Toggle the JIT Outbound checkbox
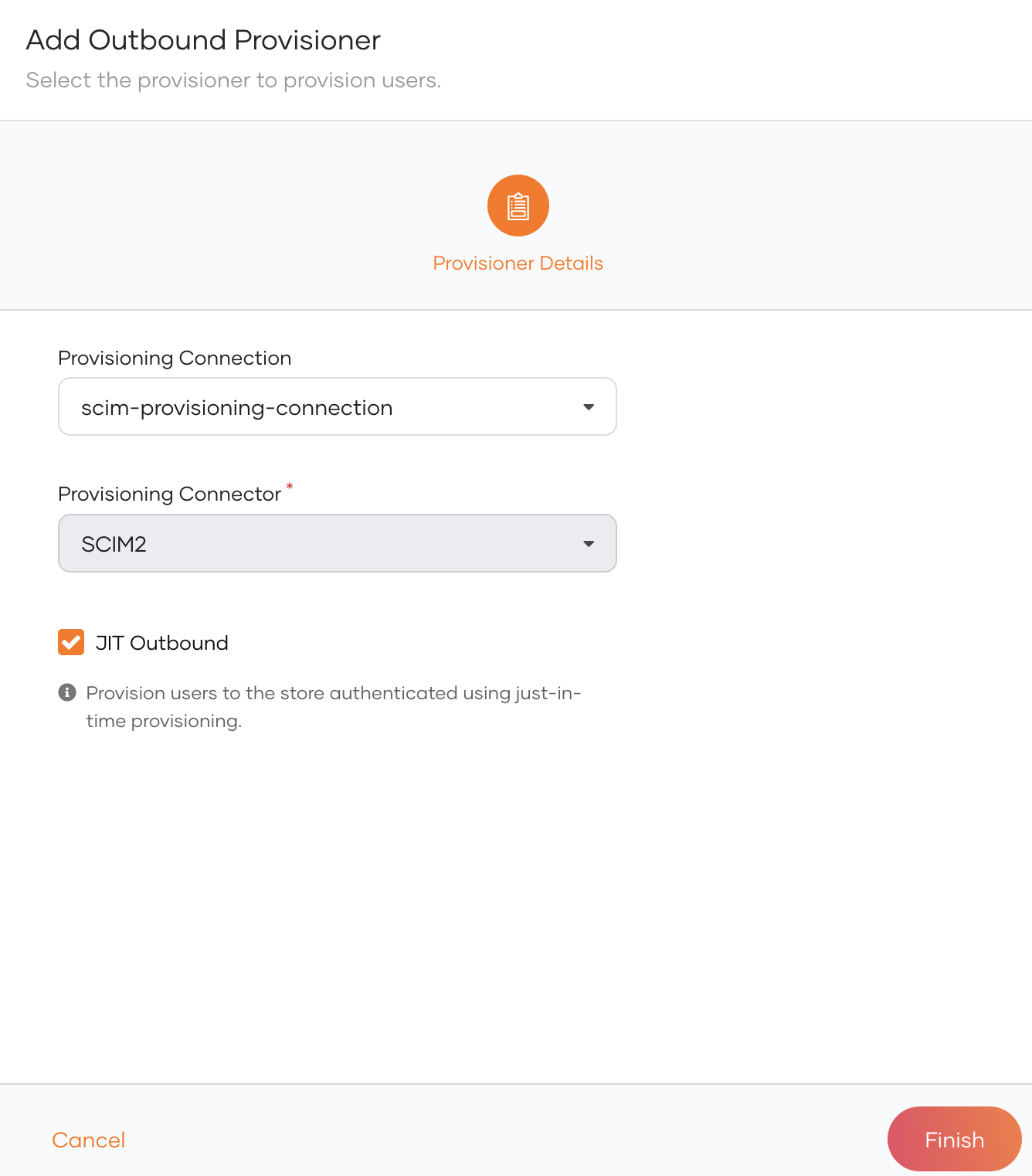This screenshot has width=1032, height=1176. (71, 642)
